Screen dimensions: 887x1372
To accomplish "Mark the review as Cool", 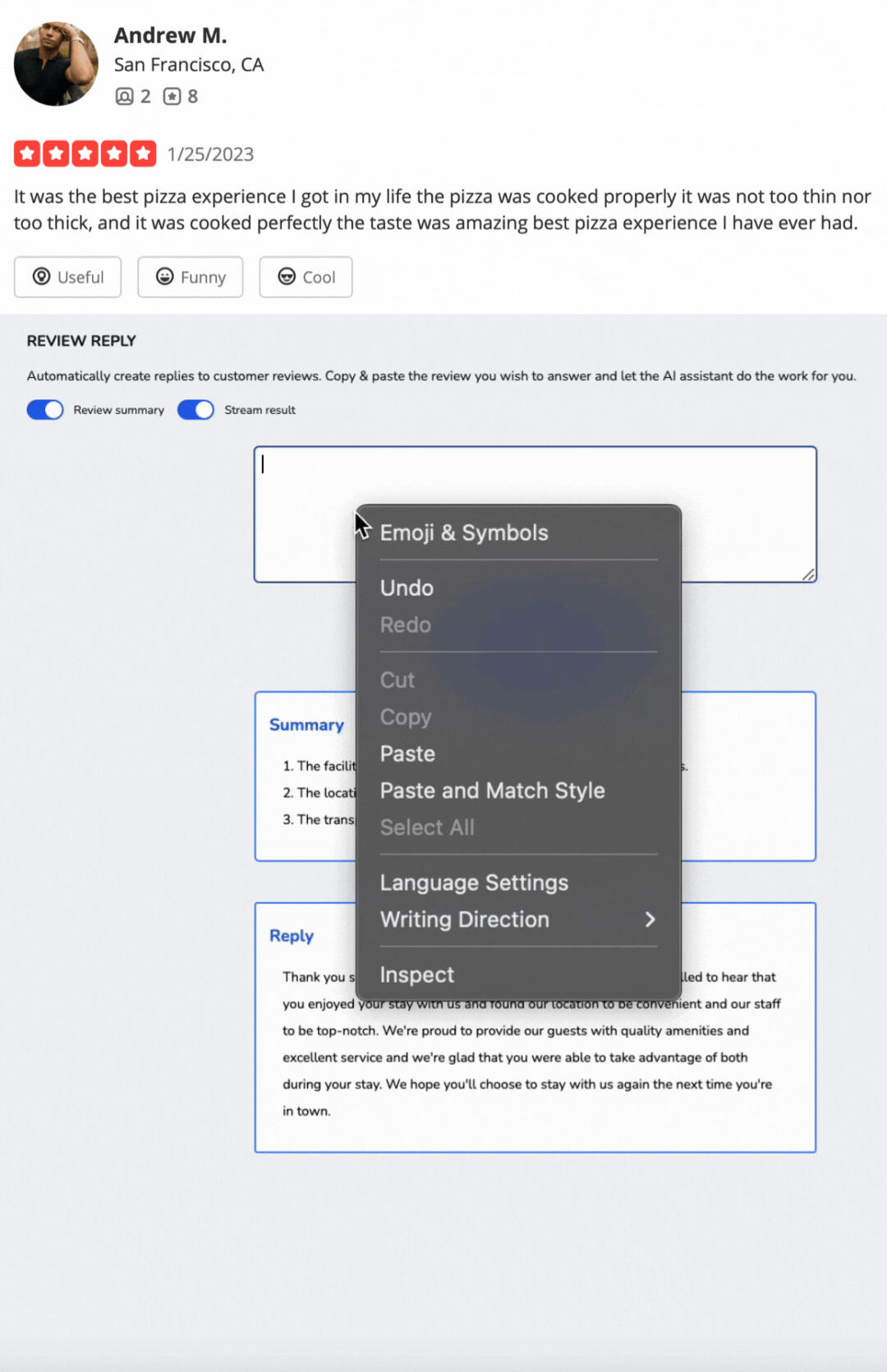I will [306, 277].
